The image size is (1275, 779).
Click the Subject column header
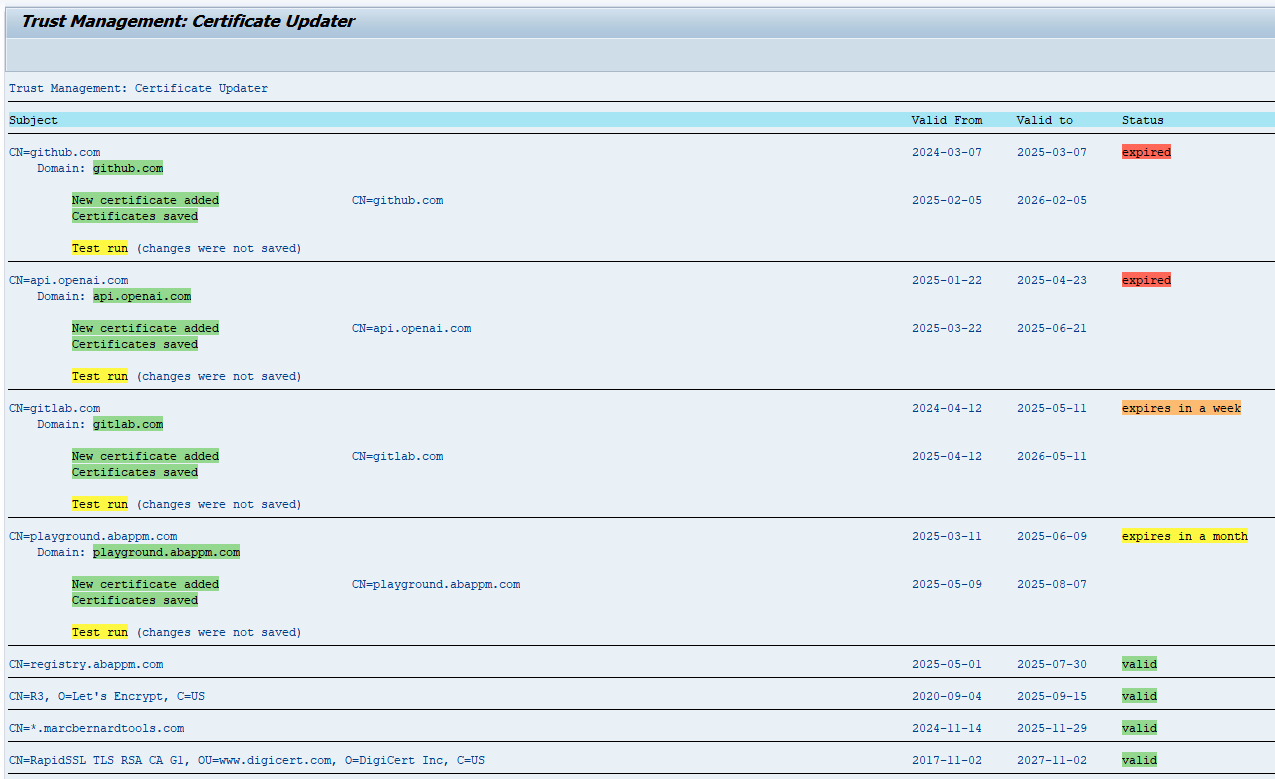pos(34,120)
